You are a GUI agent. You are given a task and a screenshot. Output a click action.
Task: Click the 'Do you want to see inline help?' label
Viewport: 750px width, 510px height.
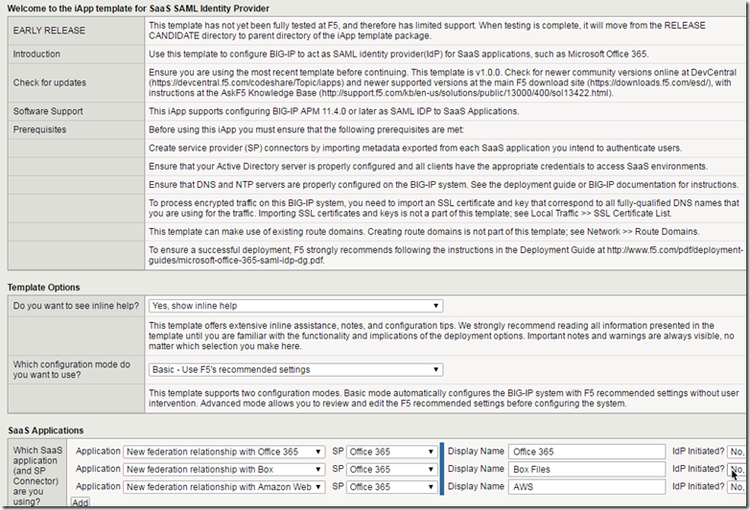click(x=76, y=306)
